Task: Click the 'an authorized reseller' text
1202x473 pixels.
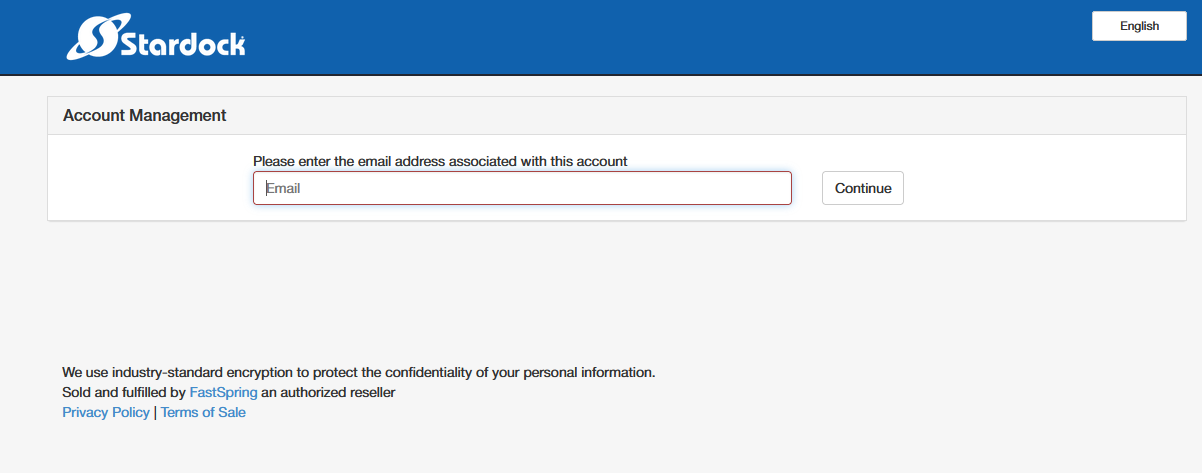Action: (x=328, y=392)
